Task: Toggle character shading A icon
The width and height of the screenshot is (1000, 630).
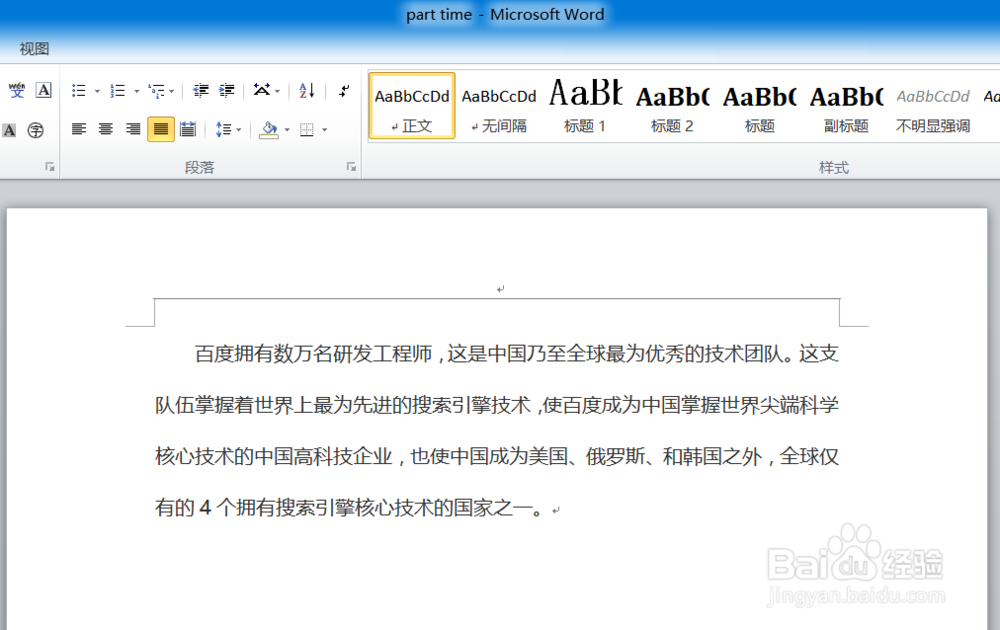Action: (9, 130)
